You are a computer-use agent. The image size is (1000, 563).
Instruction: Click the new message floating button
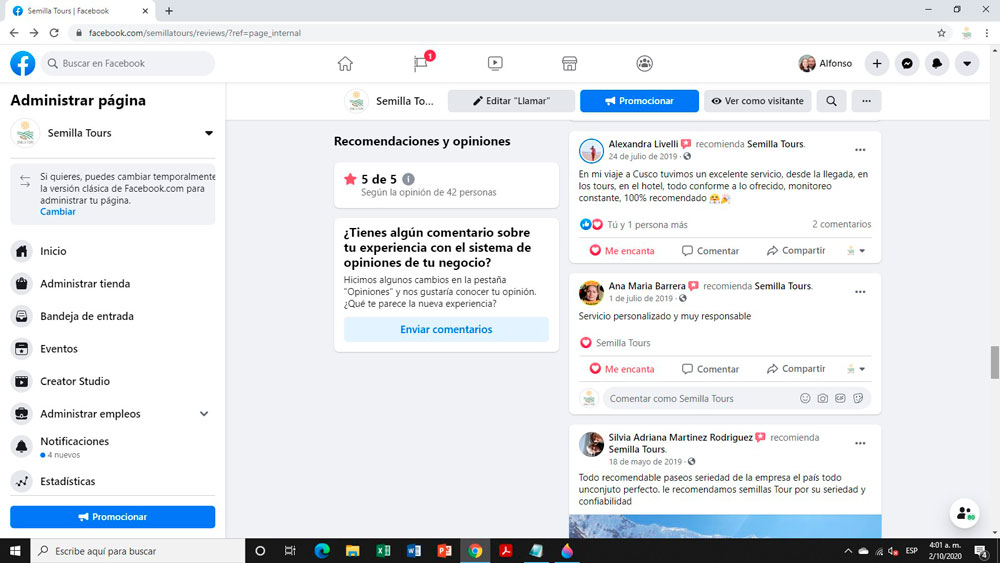pos(965,513)
